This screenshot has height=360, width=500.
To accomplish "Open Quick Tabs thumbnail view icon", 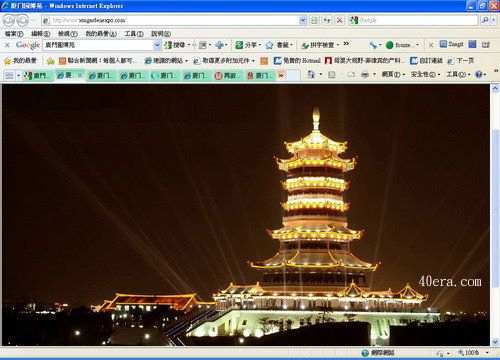I will point(9,75).
